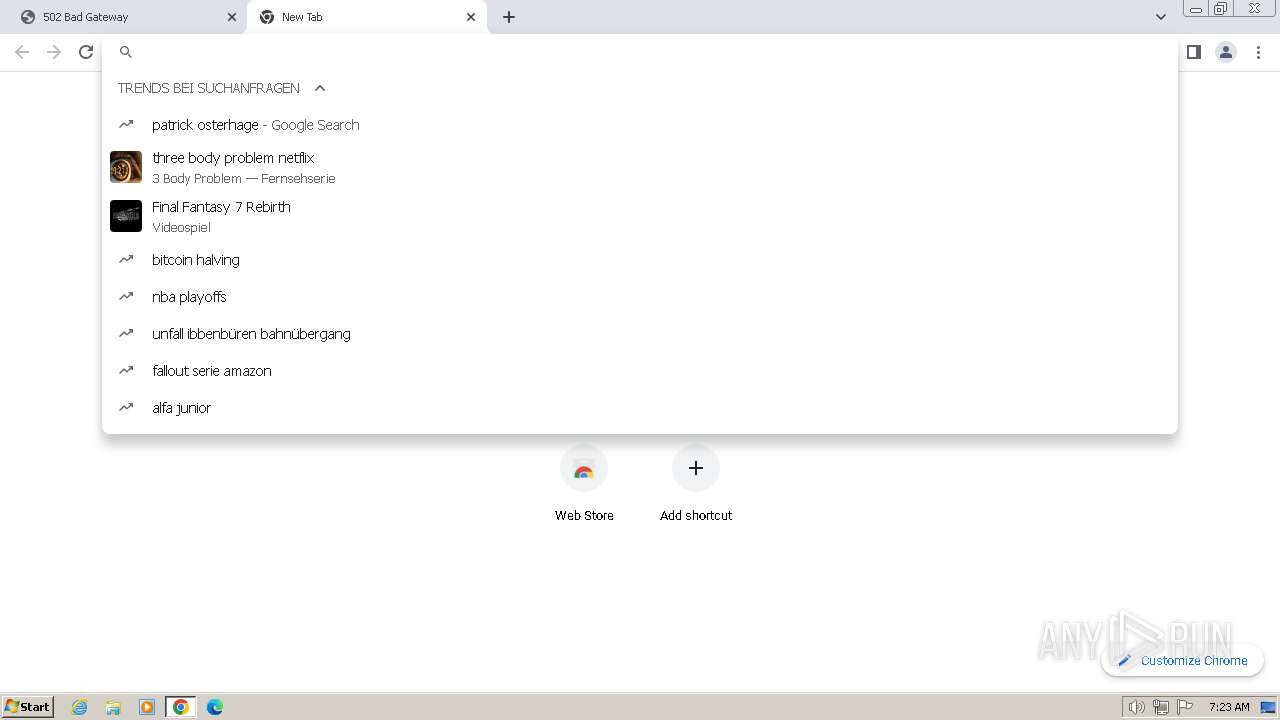Switch to the 502 Bad Gateway tab
The image size is (1280, 720).
tap(127, 17)
